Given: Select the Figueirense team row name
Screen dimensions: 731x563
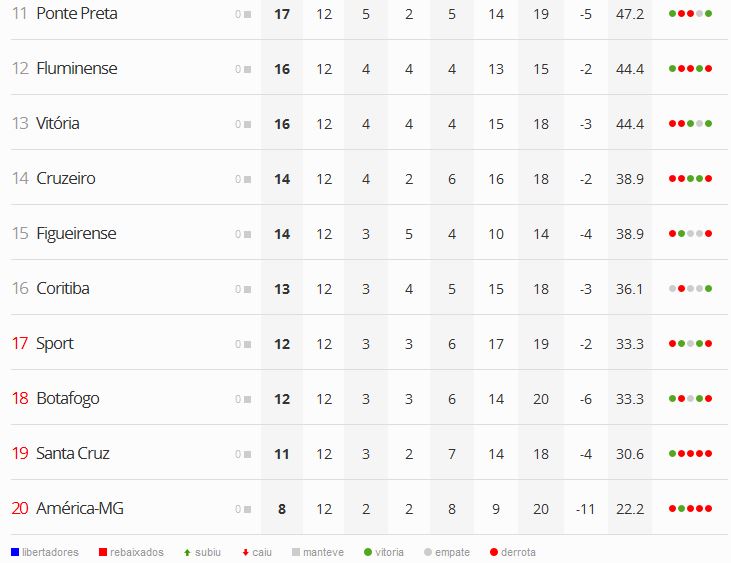Looking at the screenshot, I should point(76,233).
